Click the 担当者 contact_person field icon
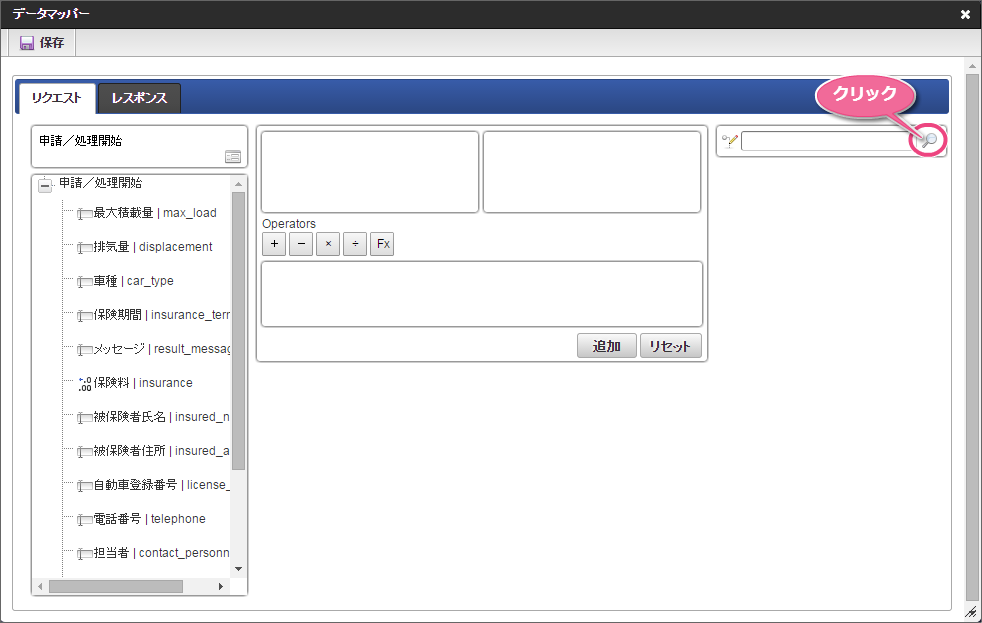Screen dimensions: 982x623 tap(85, 553)
